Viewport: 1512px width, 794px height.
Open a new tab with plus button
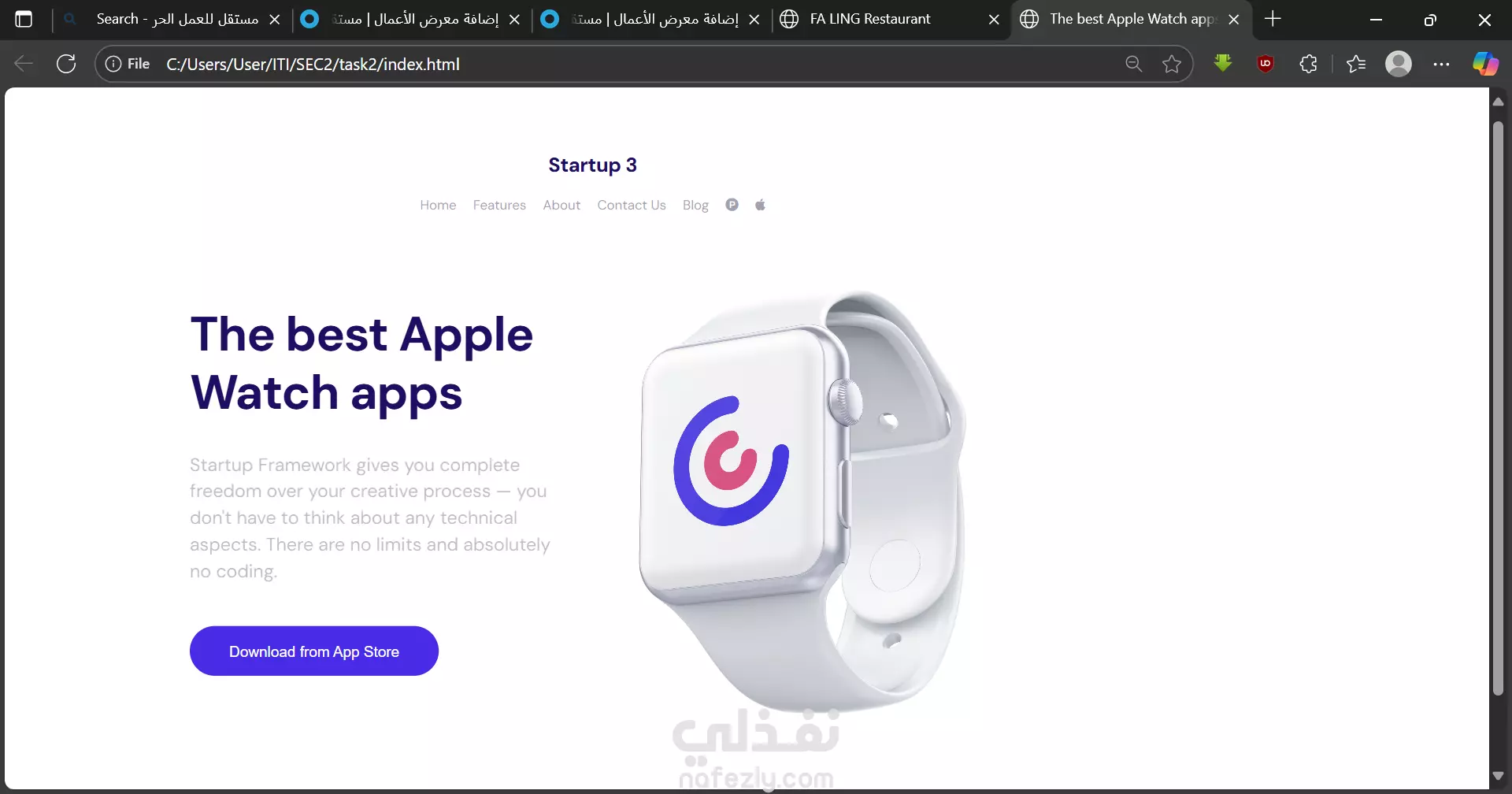[x=1273, y=19]
